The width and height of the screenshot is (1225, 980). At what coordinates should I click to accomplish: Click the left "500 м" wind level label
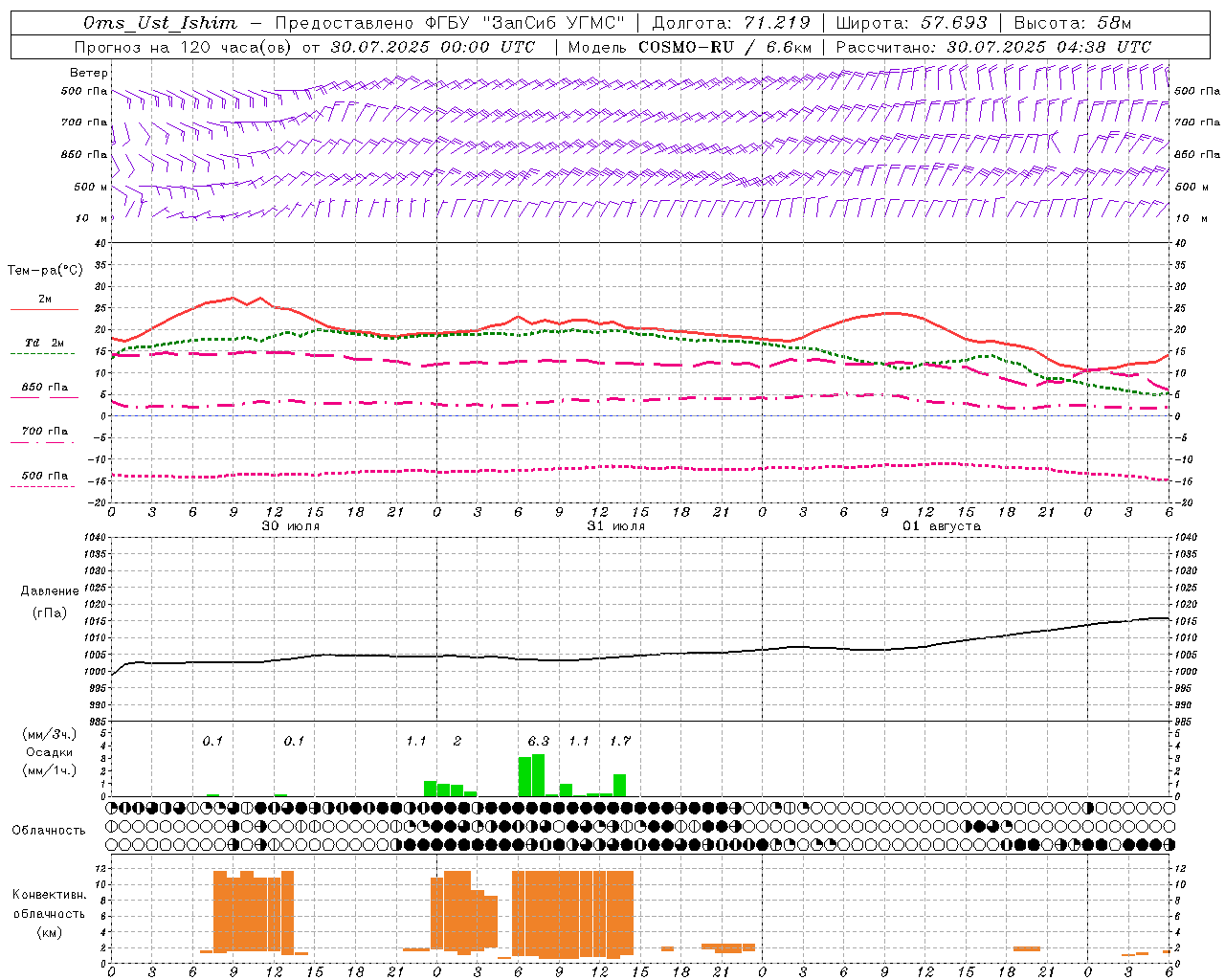[91, 187]
